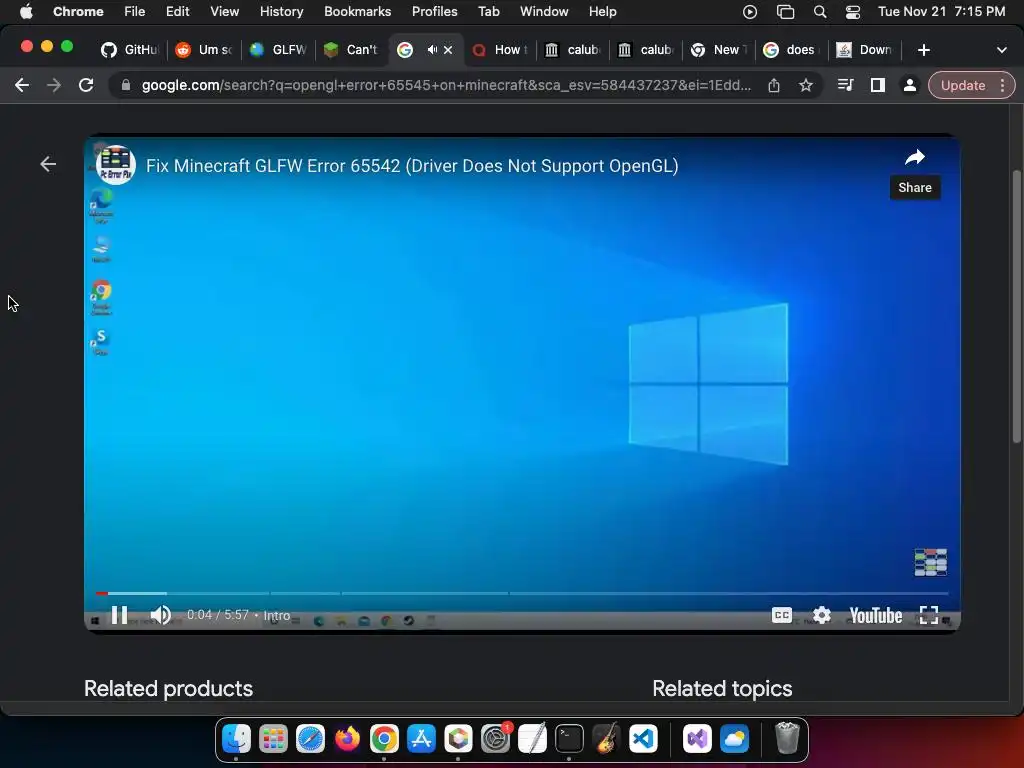
Task: Click Chrome forward navigation button
Action: [54, 85]
